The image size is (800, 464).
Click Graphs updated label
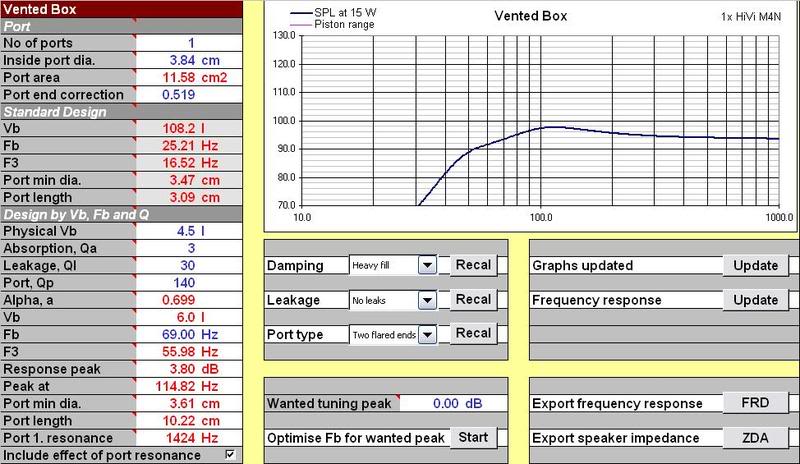pyautogui.click(x=582, y=265)
